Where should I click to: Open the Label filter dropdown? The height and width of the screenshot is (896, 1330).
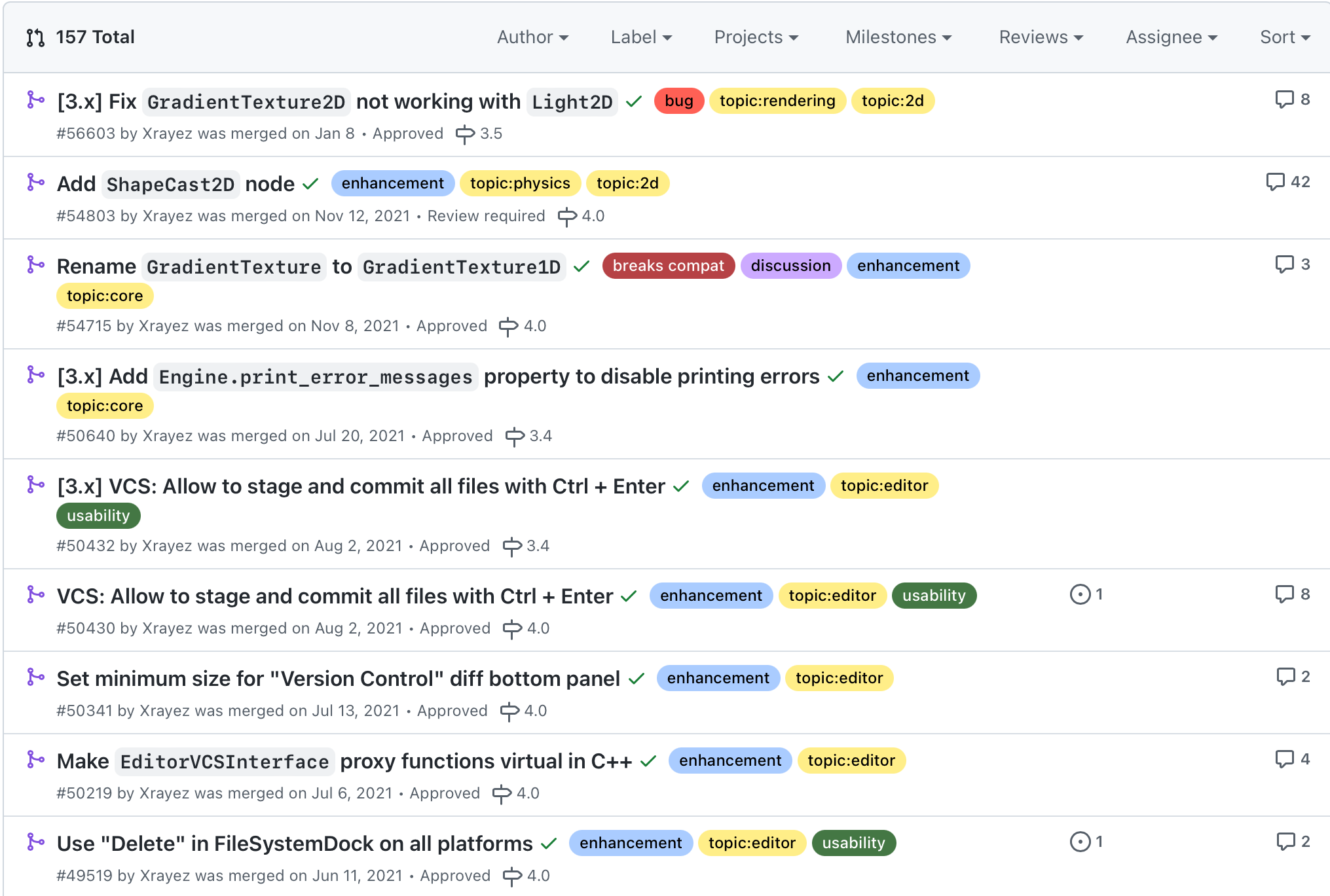pos(641,37)
